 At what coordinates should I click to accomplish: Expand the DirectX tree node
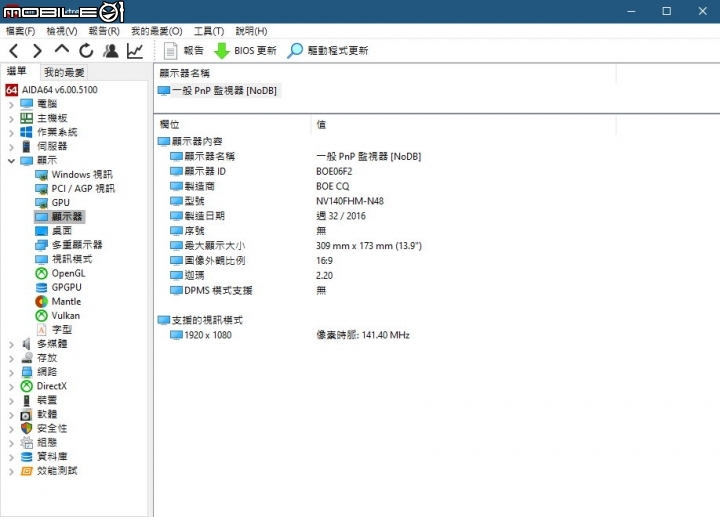[11, 386]
